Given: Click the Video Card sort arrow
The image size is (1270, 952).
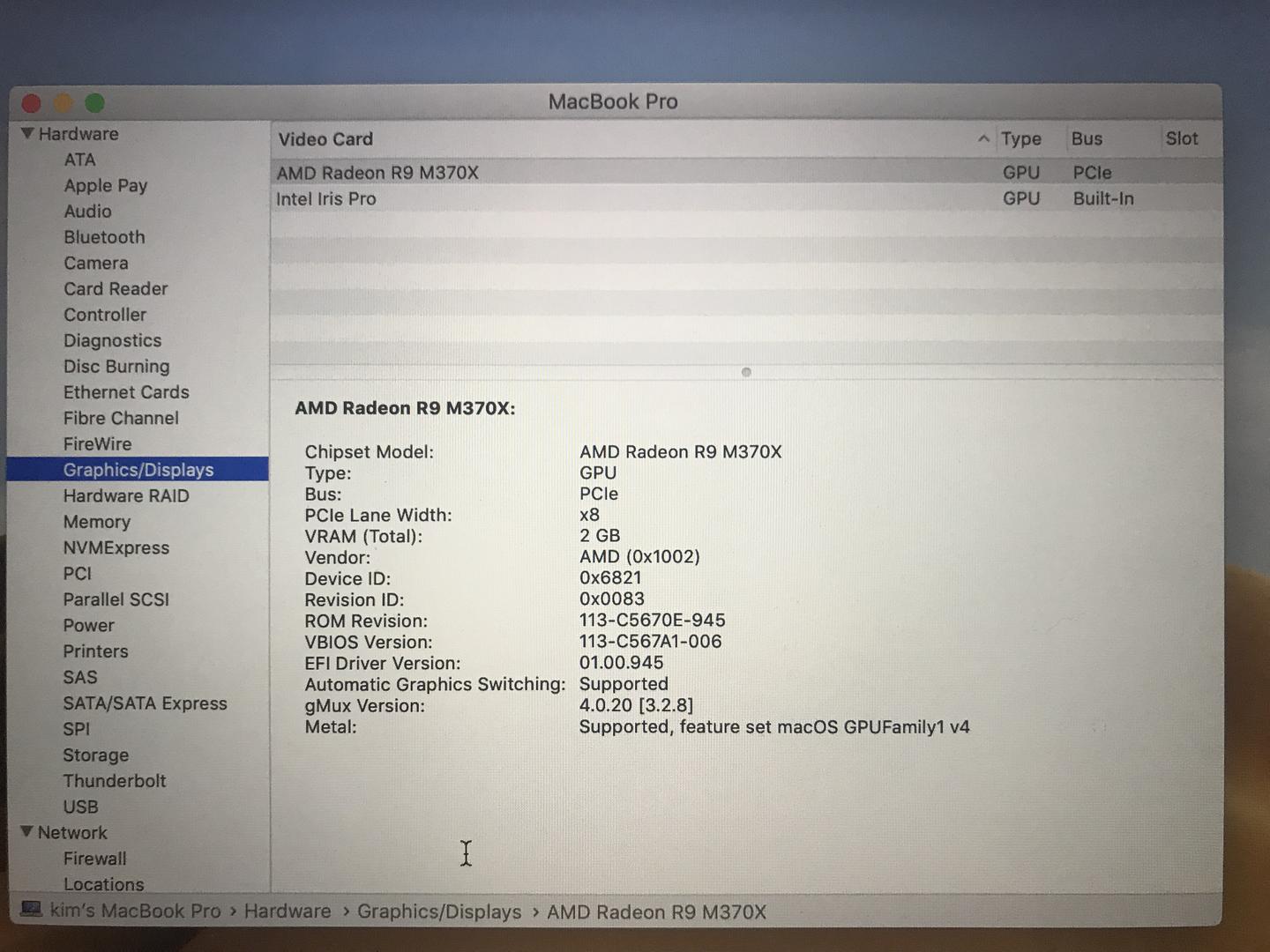Looking at the screenshot, I should [x=983, y=138].
